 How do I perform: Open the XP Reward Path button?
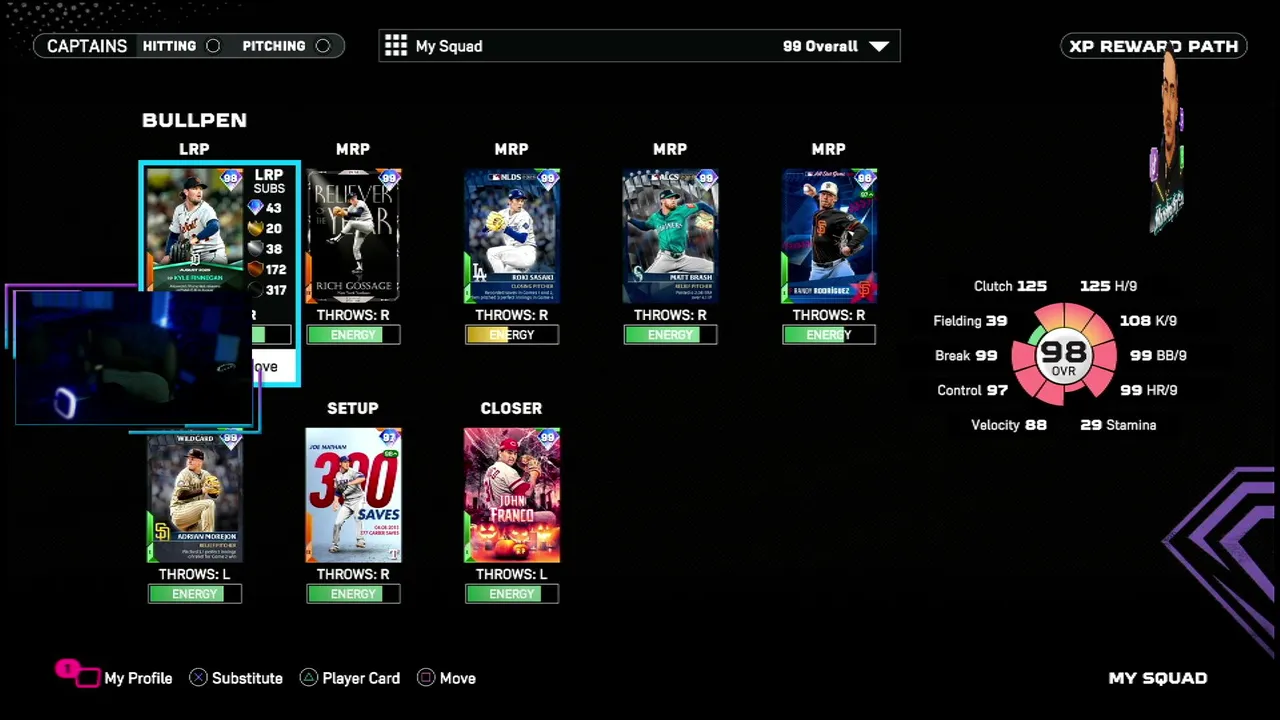point(1154,46)
